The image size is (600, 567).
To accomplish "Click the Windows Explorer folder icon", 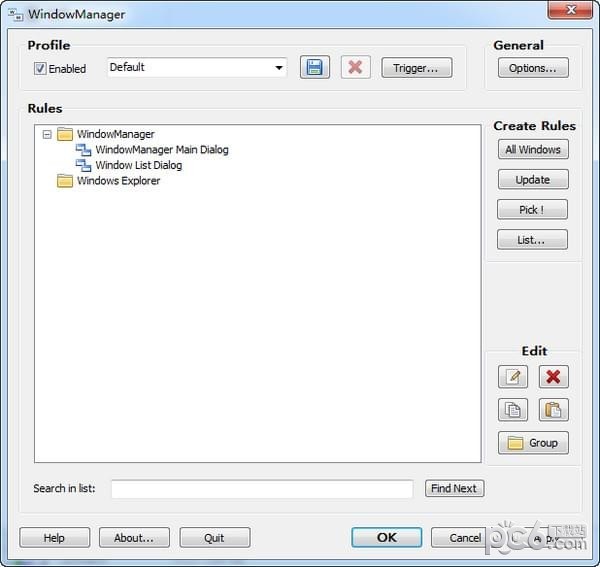I will [65, 181].
